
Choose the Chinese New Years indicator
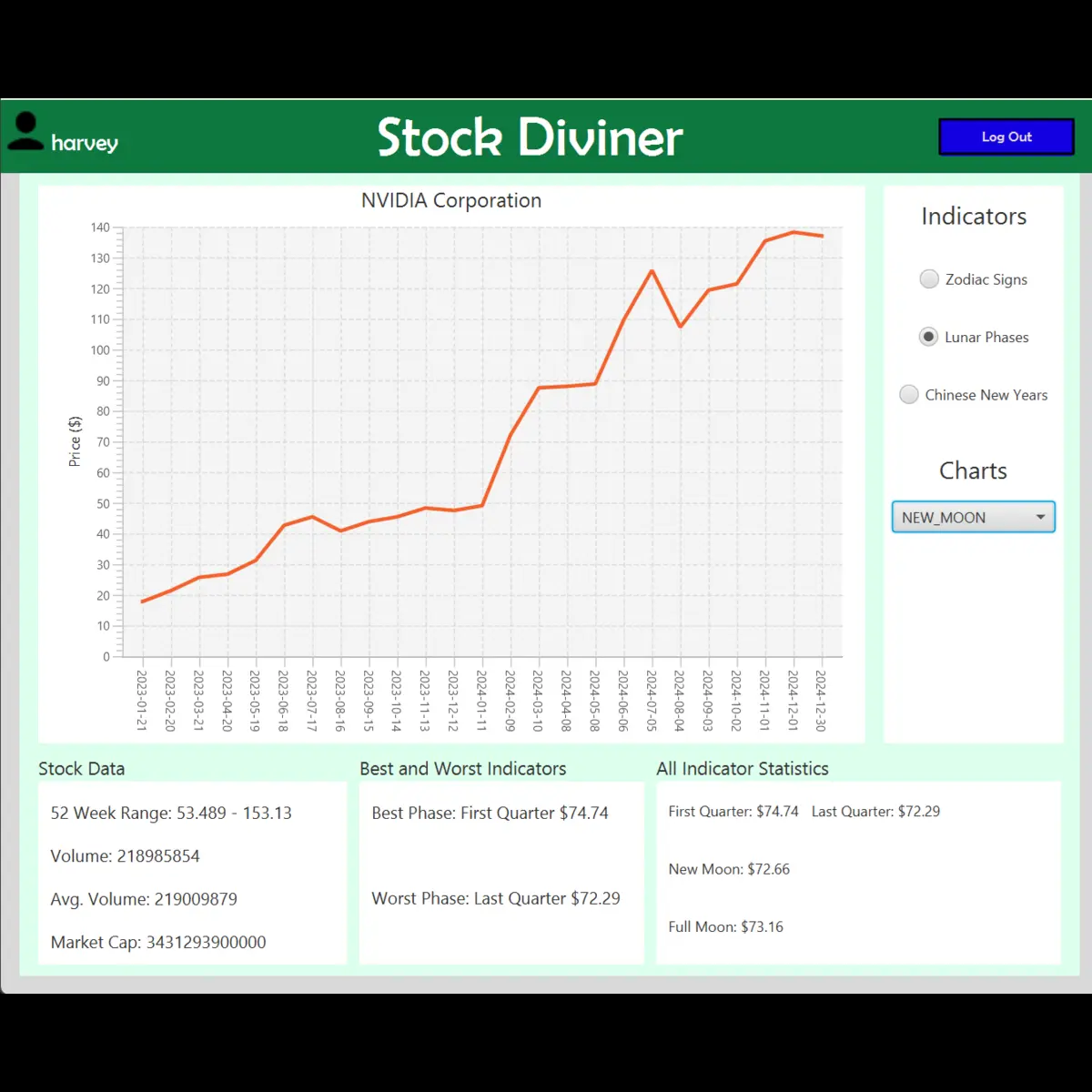point(908,394)
